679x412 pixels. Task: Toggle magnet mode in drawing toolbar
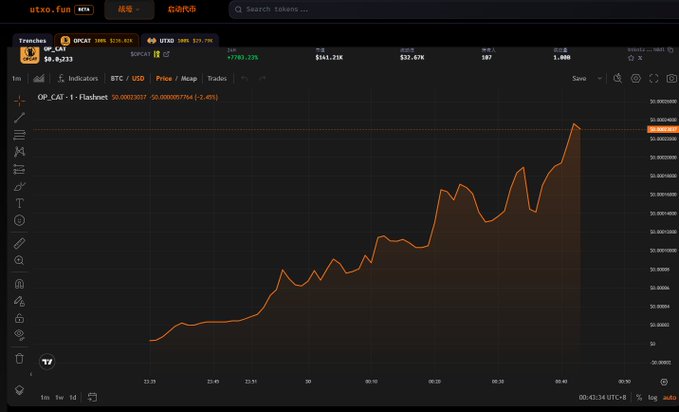pyautogui.click(x=19, y=284)
